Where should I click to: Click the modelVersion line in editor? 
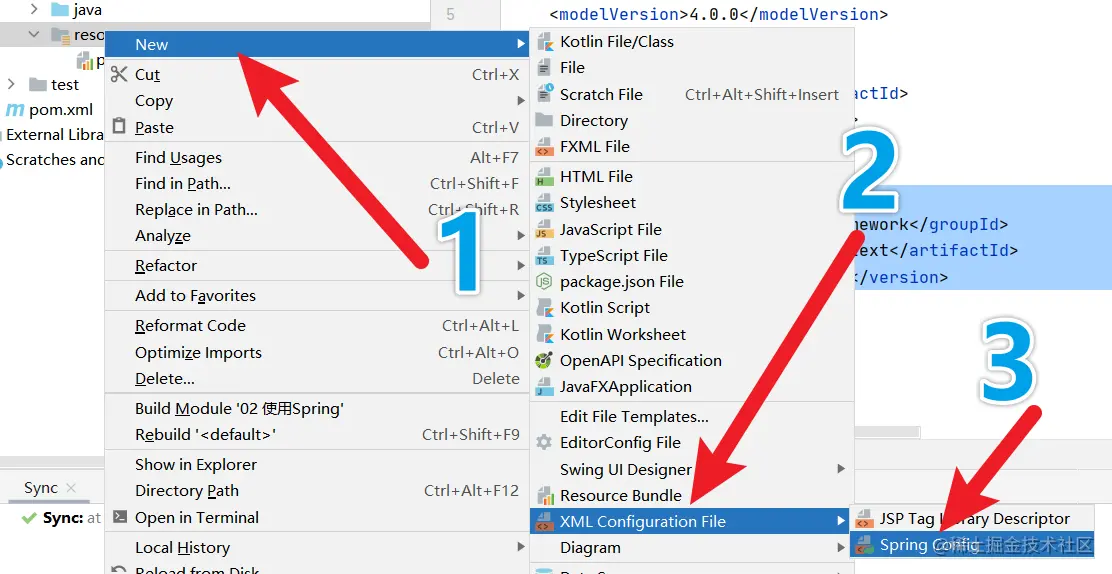point(718,14)
